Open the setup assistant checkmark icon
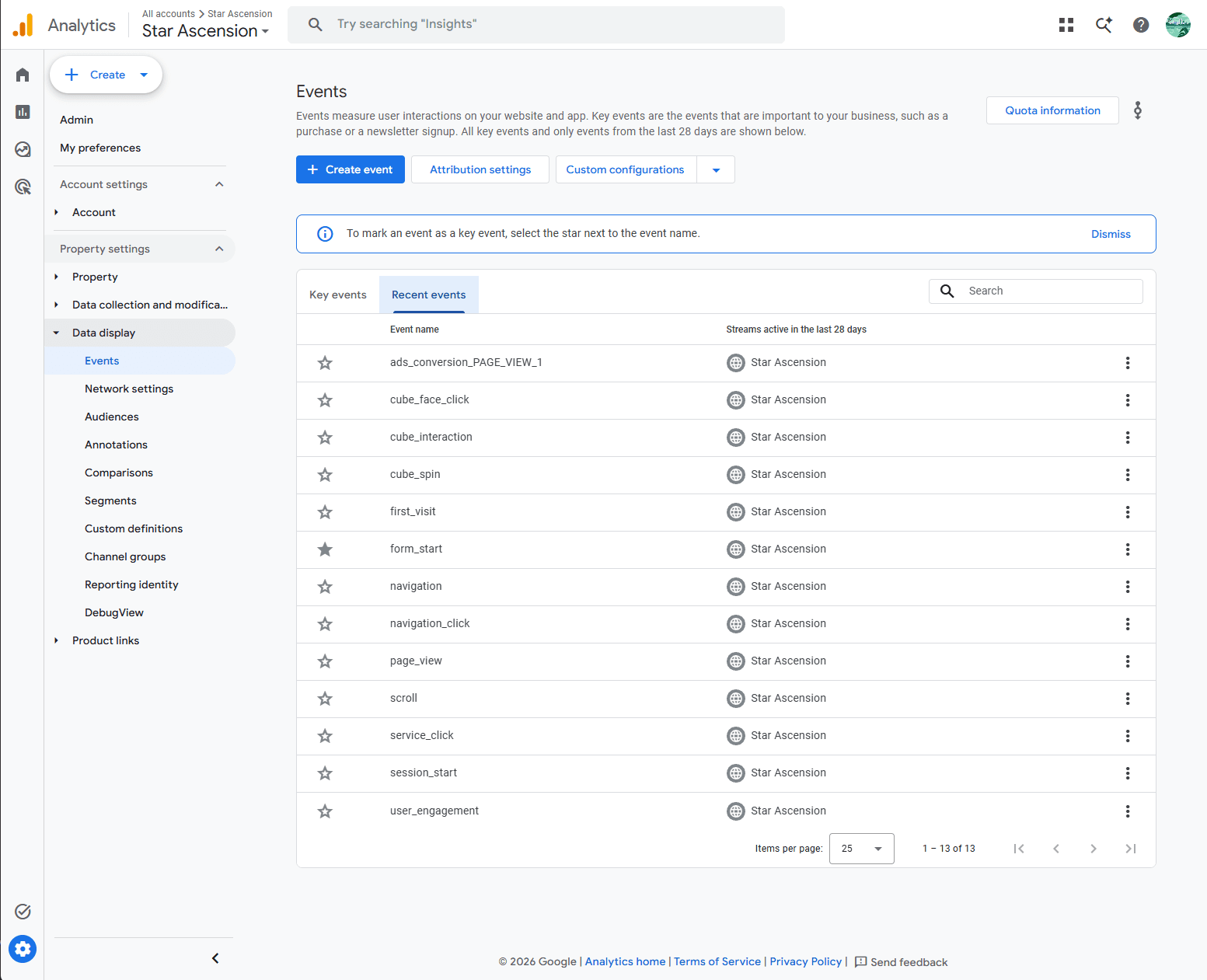 (23, 912)
